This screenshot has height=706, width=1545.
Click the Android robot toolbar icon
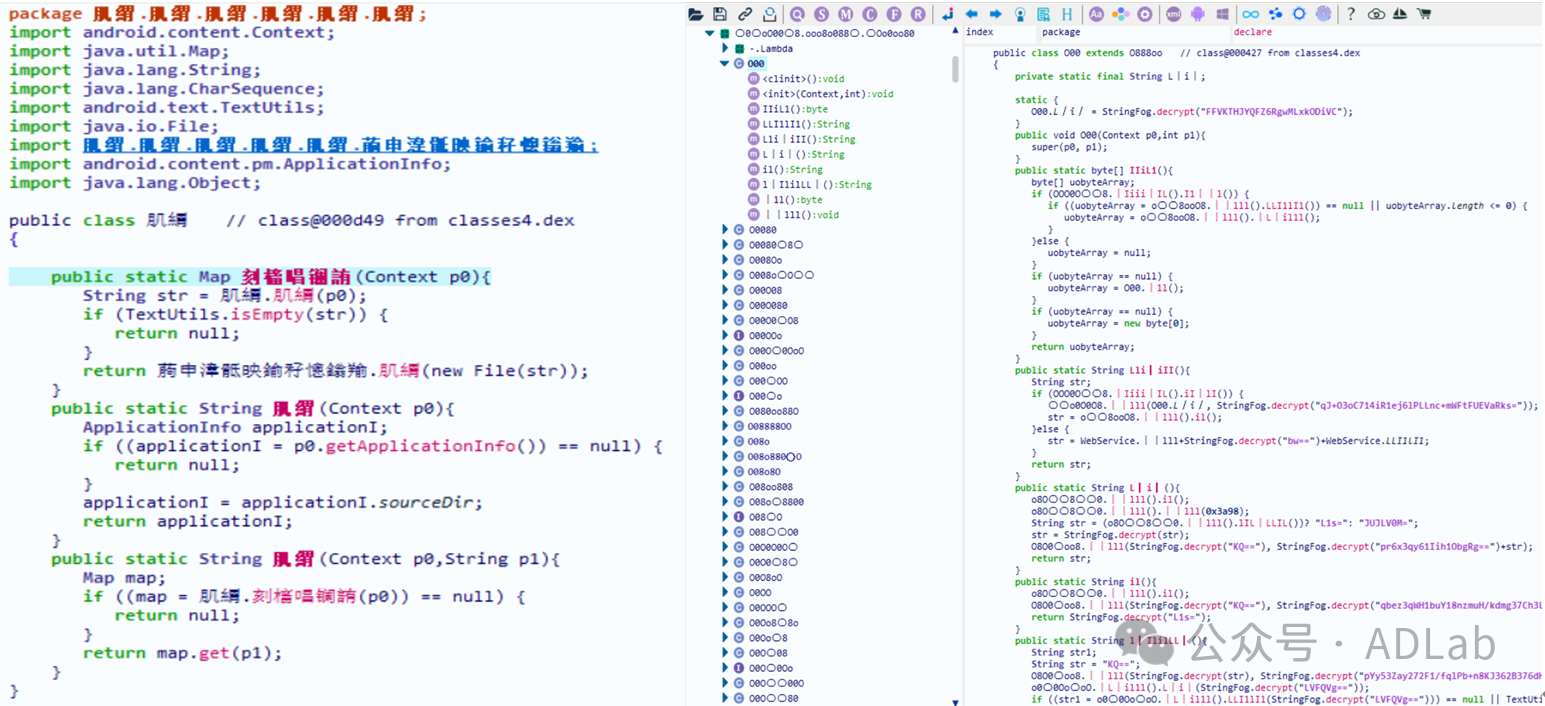(1197, 14)
